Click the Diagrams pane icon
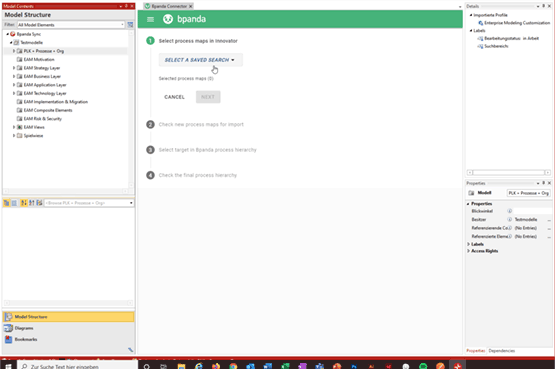 (x=8, y=328)
